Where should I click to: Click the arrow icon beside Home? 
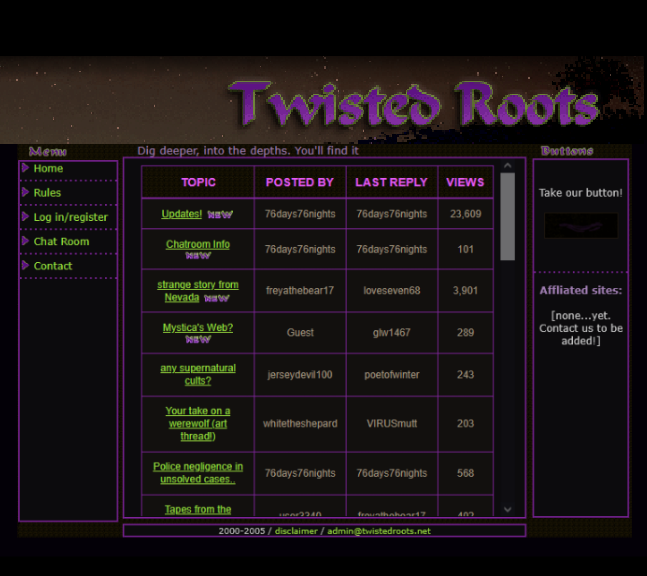(25, 168)
